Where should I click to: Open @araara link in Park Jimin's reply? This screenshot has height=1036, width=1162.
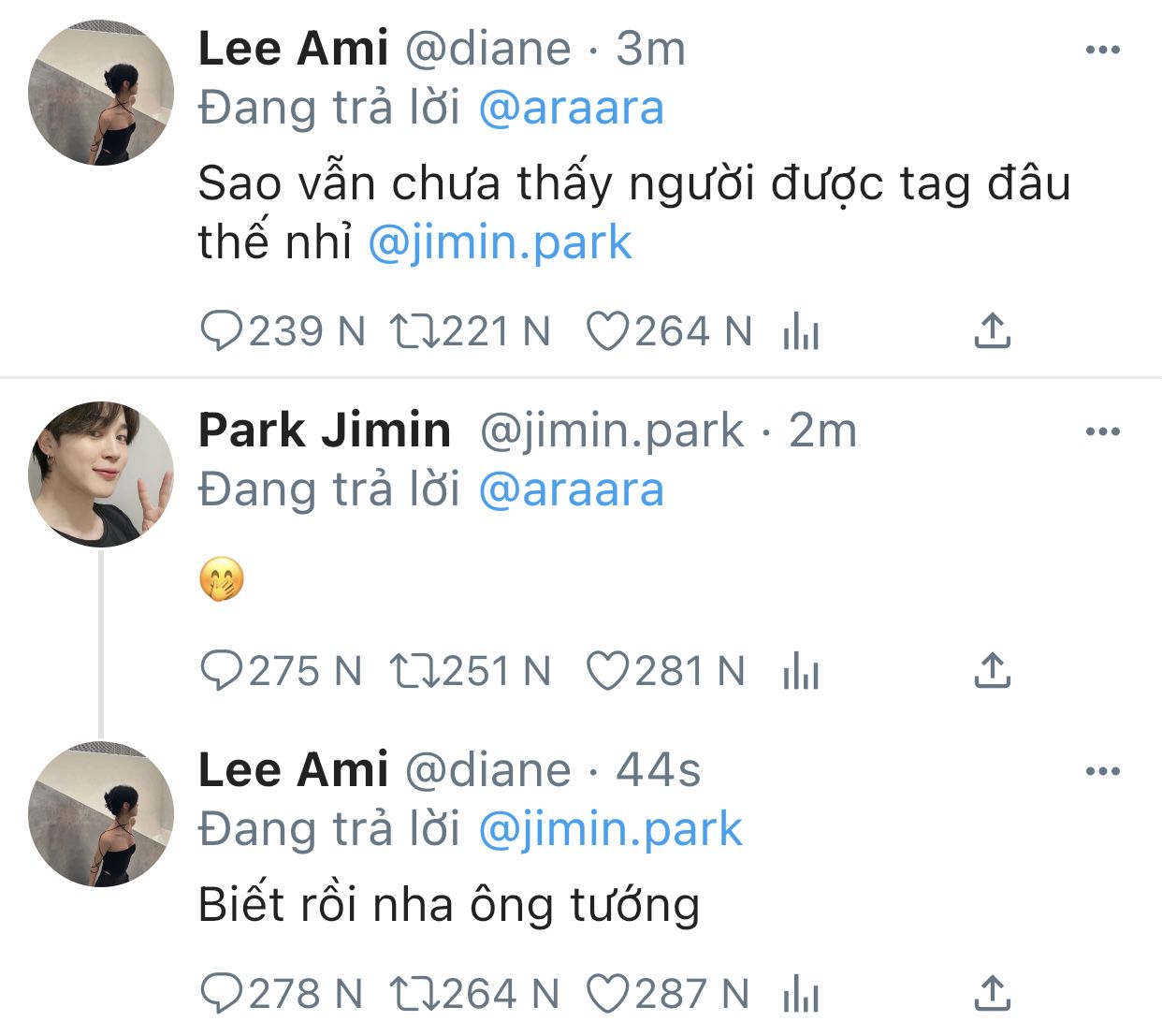coord(571,490)
